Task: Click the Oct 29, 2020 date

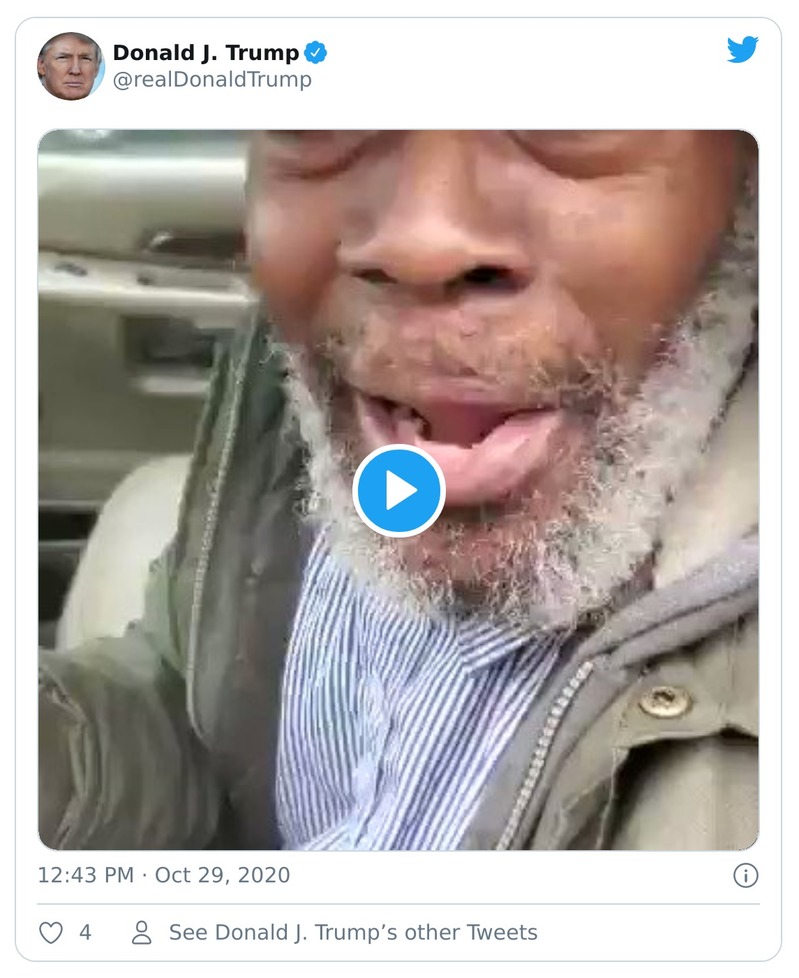Action: pos(222,876)
